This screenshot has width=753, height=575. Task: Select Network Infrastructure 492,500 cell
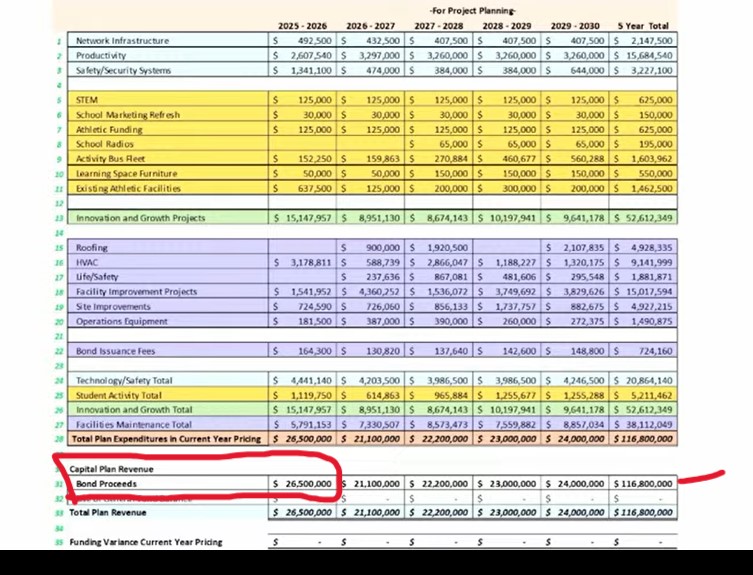pyautogui.click(x=303, y=41)
